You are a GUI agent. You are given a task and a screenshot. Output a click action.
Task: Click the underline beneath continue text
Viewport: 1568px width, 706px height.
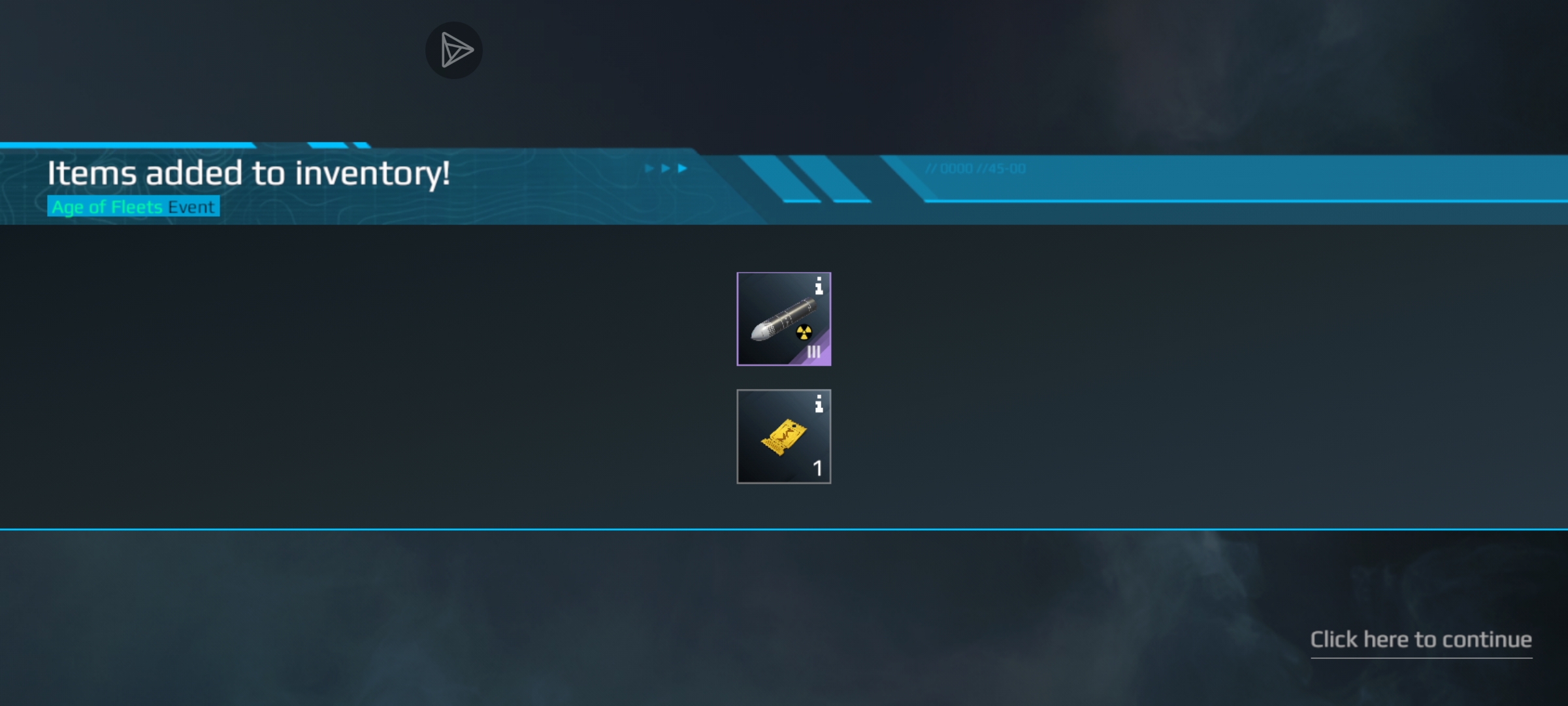click(1421, 657)
